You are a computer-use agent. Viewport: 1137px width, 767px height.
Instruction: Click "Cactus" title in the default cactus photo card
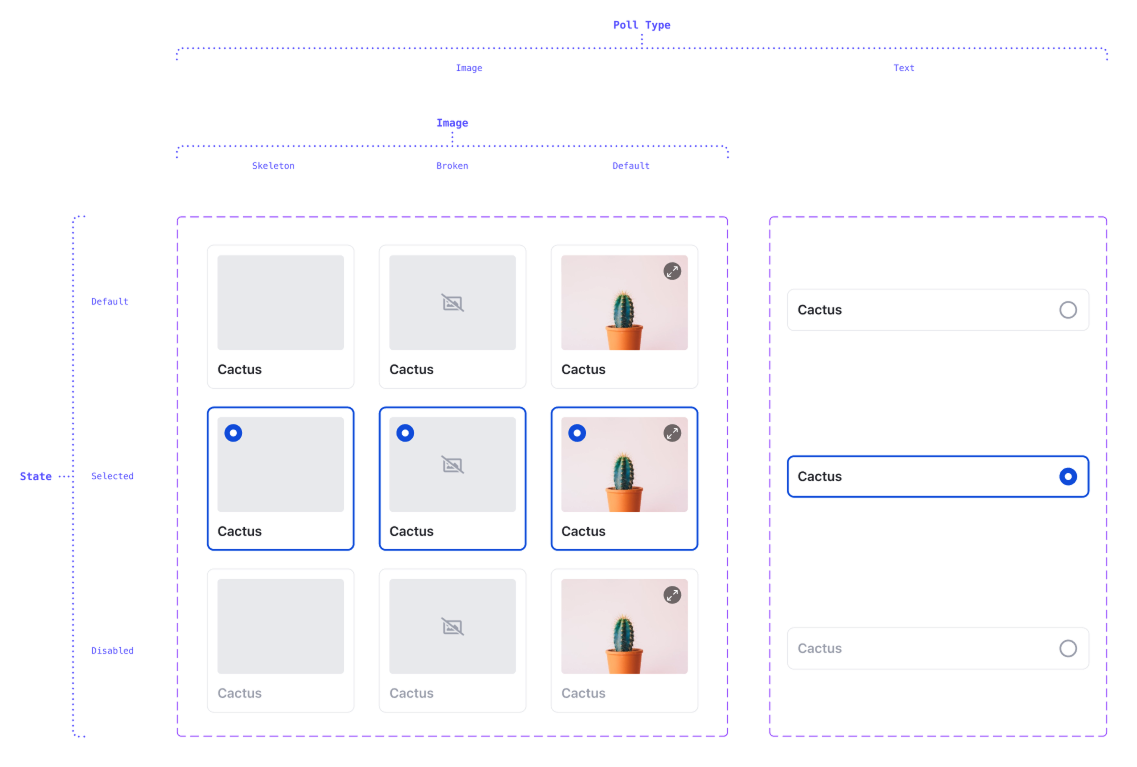pos(583,370)
